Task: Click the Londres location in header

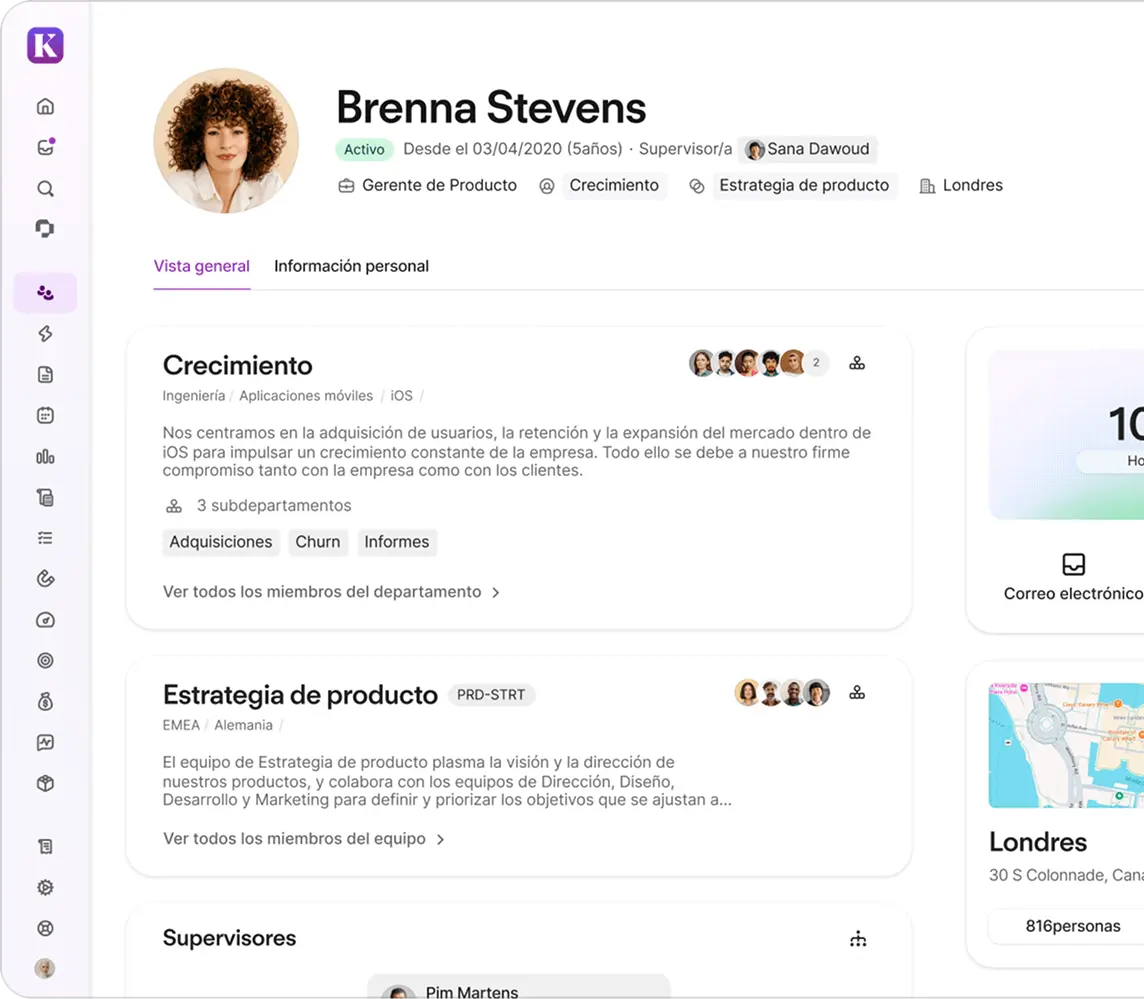Action: (x=961, y=185)
